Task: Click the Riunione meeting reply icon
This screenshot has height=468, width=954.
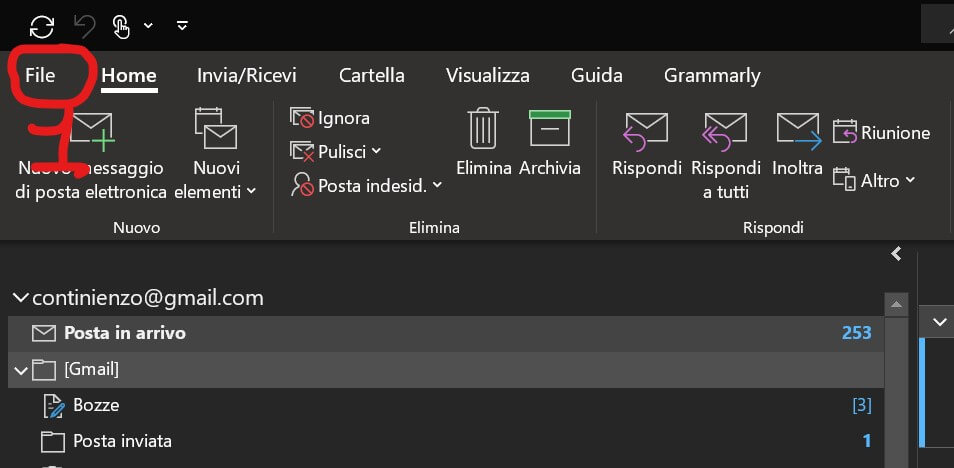Action: (x=846, y=133)
